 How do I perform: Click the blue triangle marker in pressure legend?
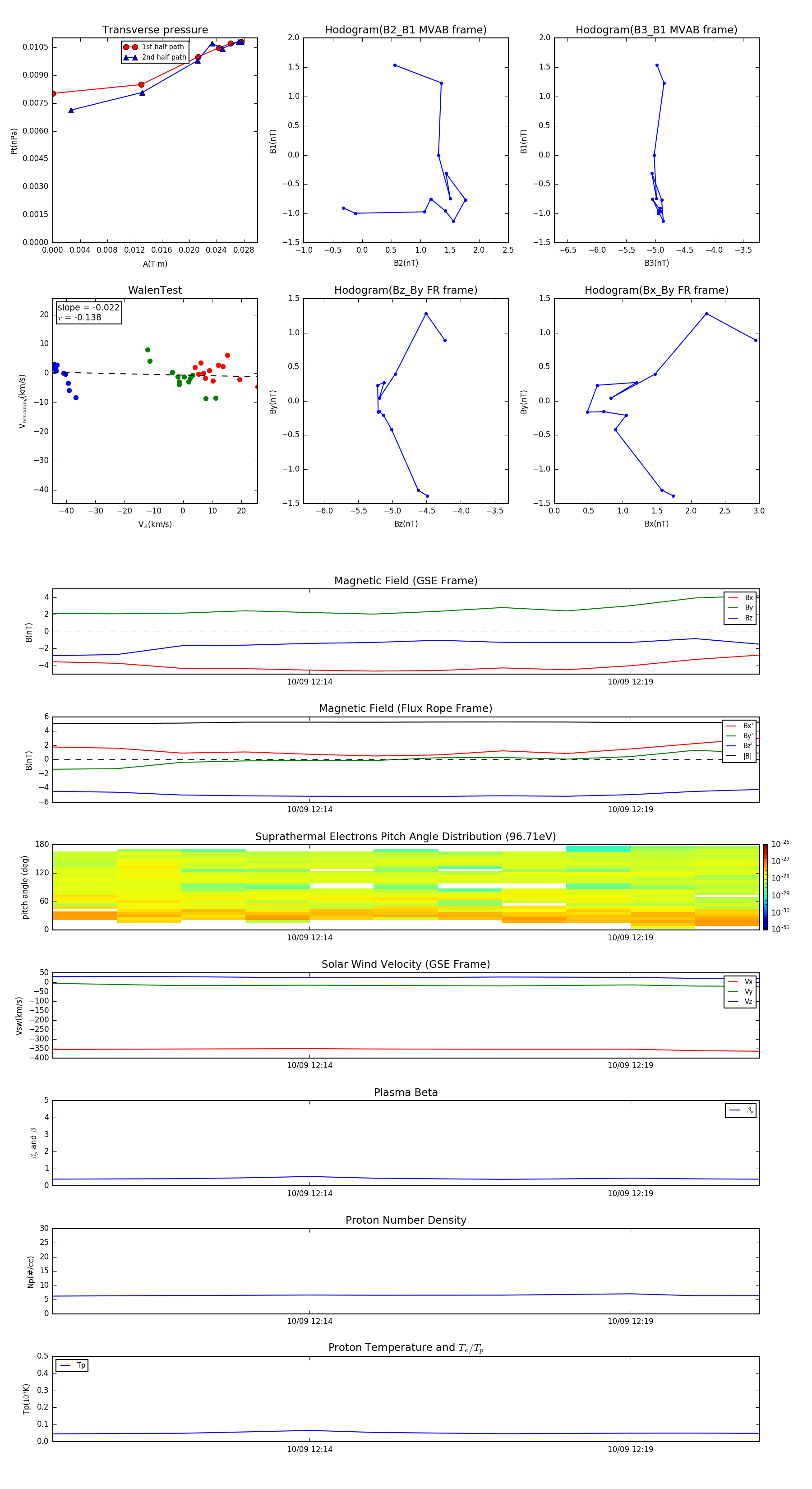[130, 57]
